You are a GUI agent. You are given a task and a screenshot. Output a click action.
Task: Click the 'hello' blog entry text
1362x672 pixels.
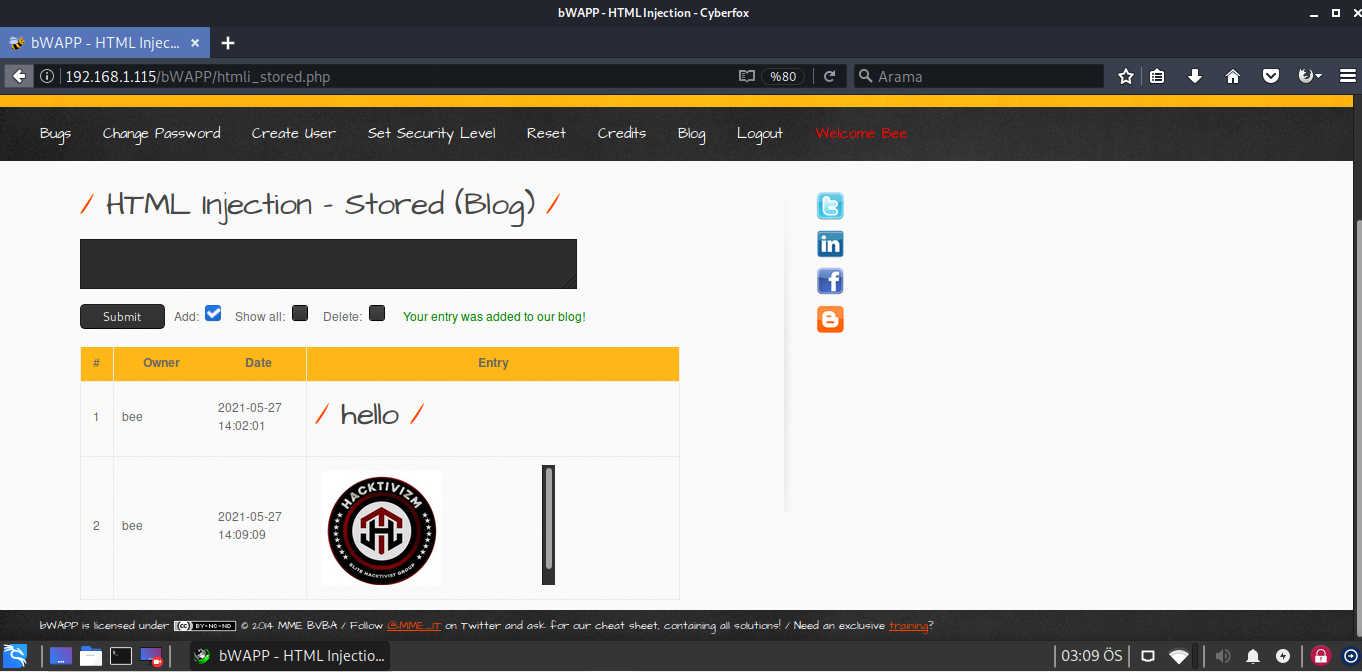point(370,414)
